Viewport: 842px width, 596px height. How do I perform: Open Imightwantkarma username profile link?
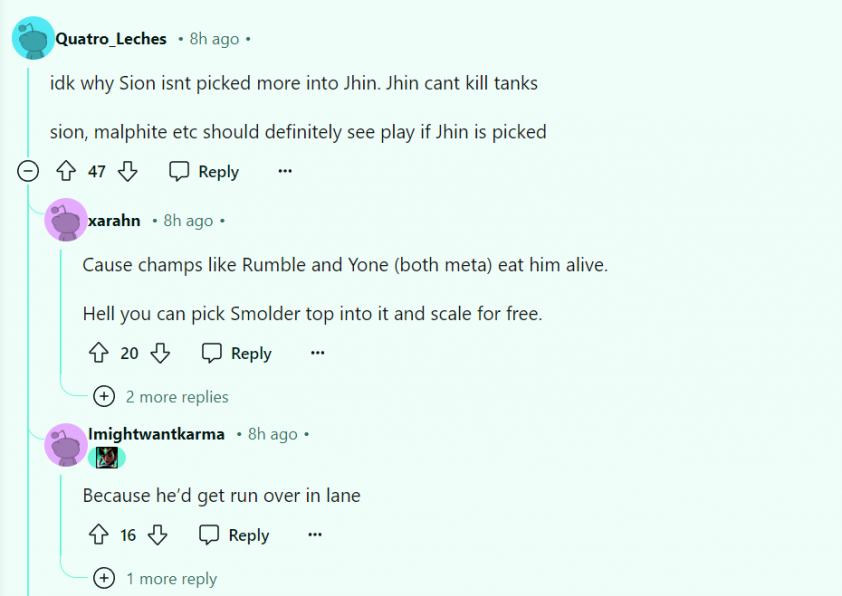(156, 434)
